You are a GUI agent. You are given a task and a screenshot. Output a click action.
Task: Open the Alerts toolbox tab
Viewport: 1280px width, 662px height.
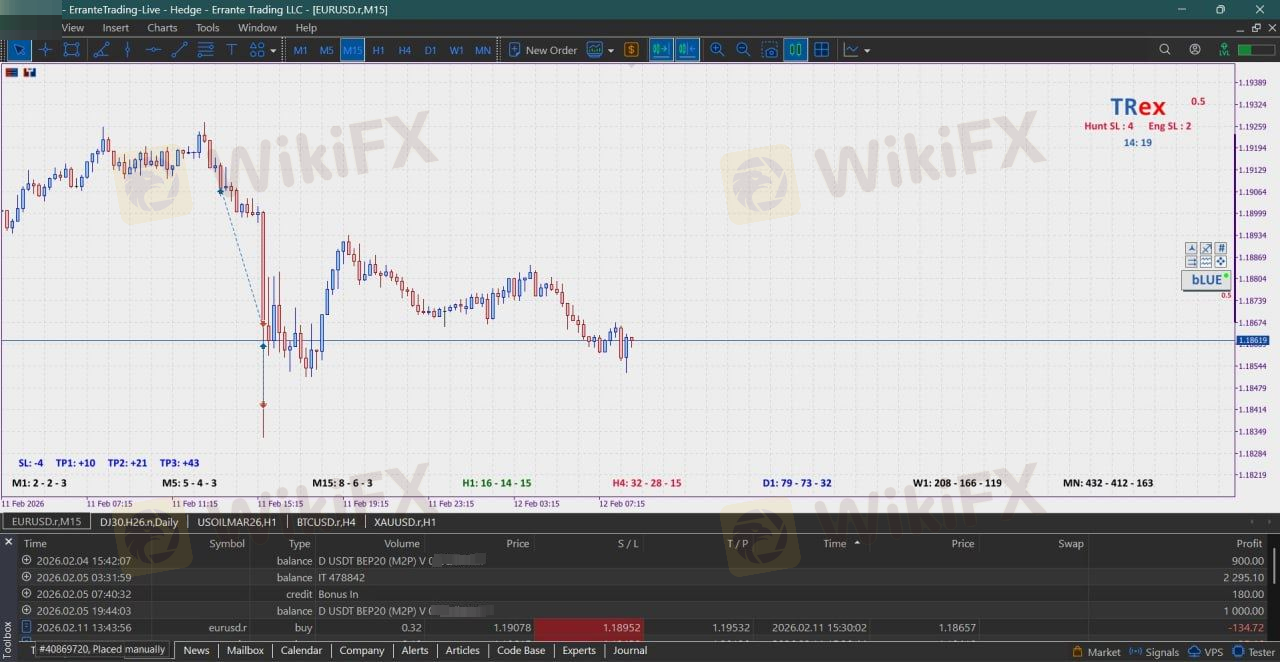tap(415, 650)
